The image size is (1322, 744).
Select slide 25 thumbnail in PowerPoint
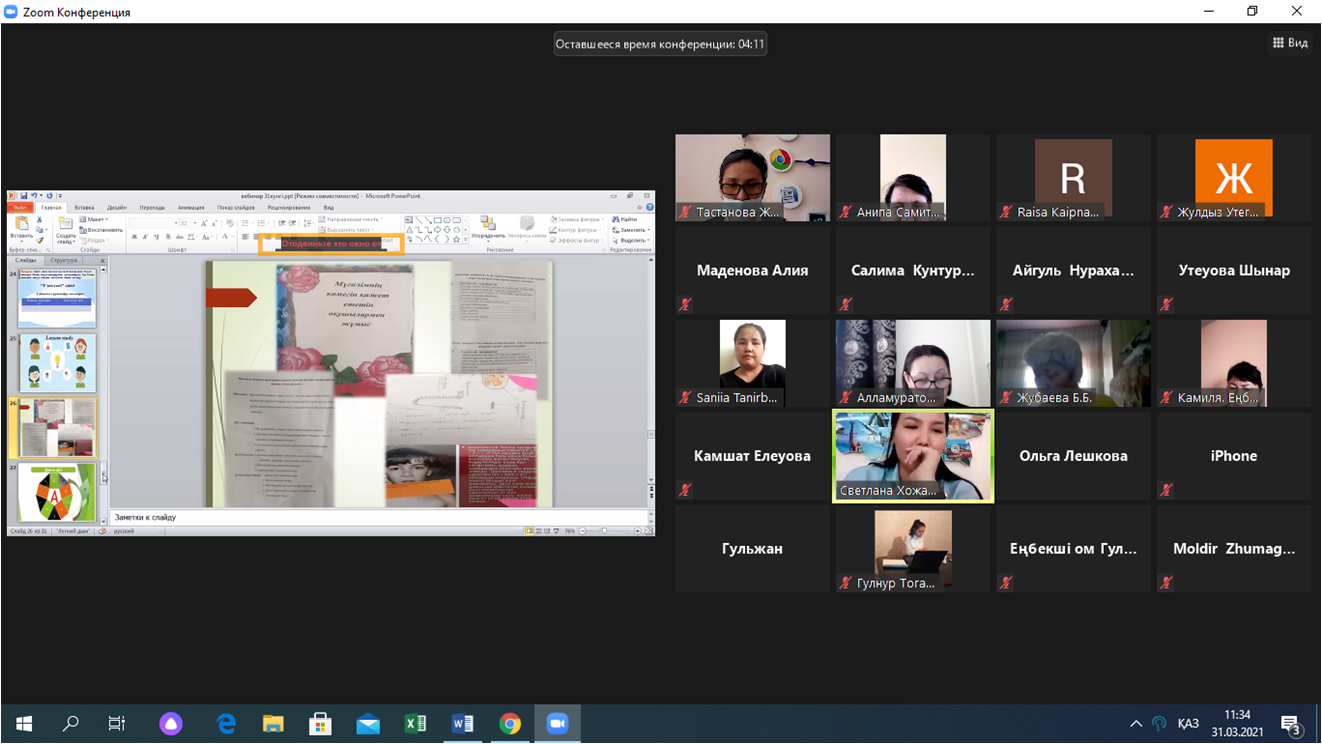coord(57,363)
